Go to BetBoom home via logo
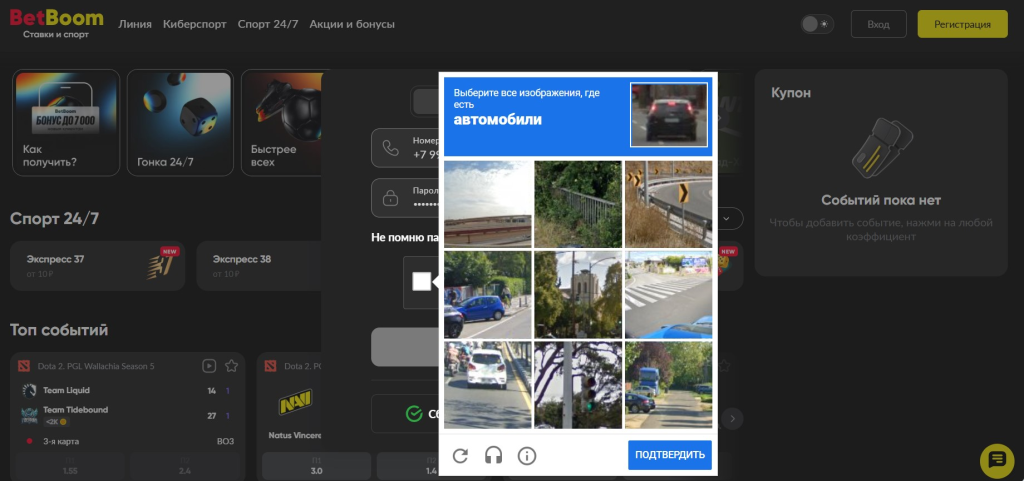Image resolution: width=1024 pixels, height=481 pixels. click(56, 23)
